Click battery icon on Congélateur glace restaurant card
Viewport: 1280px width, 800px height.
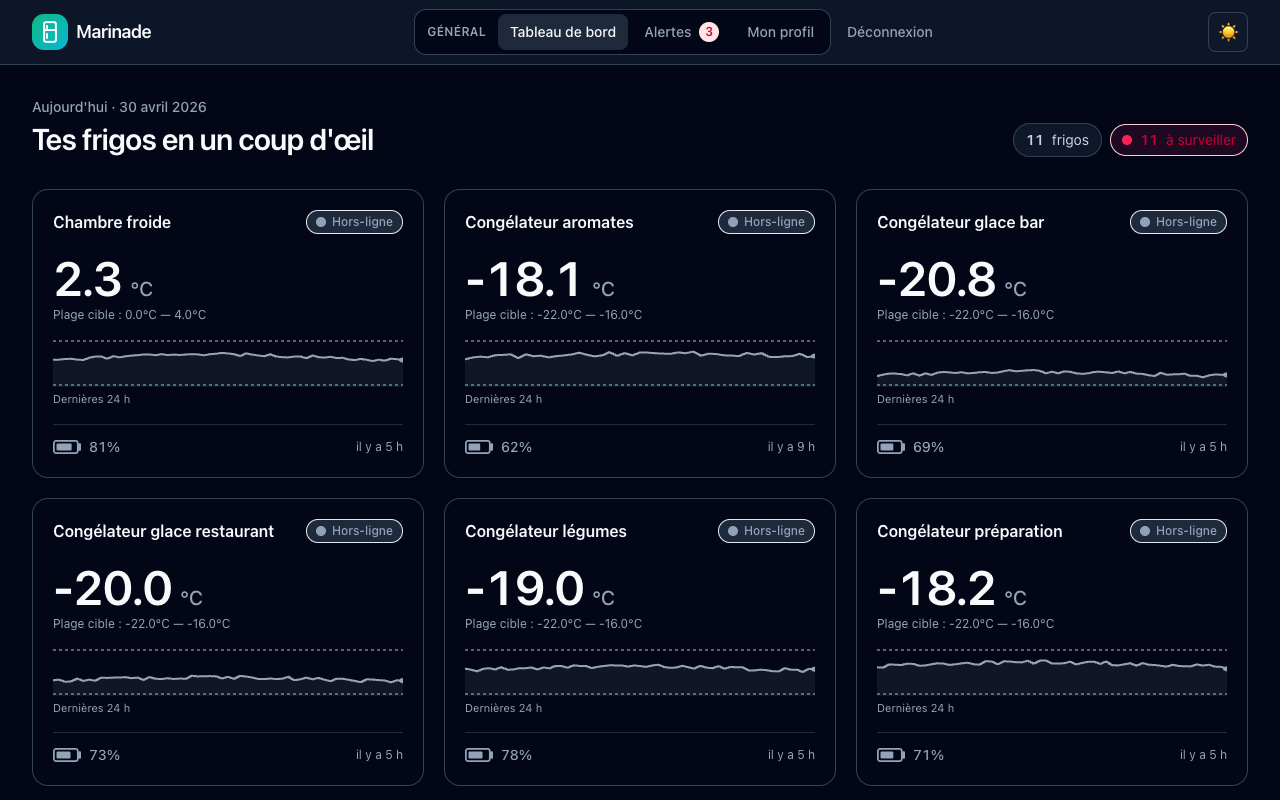click(x=67, y=755)
